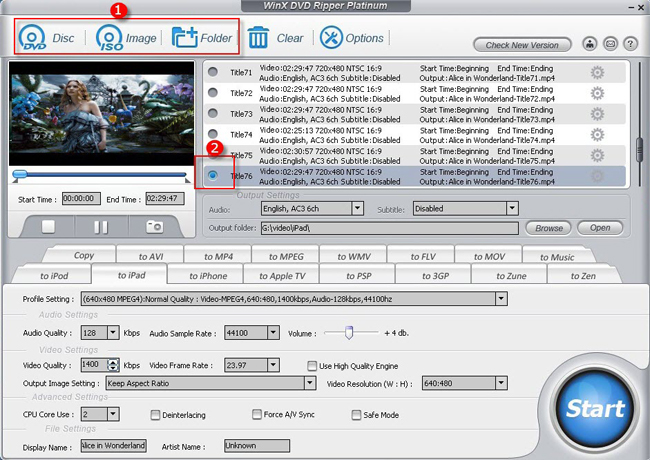The width and height of the screenshot is (650, 460).
Task: Open Output Image Setting dropdown
Action: 310,383
